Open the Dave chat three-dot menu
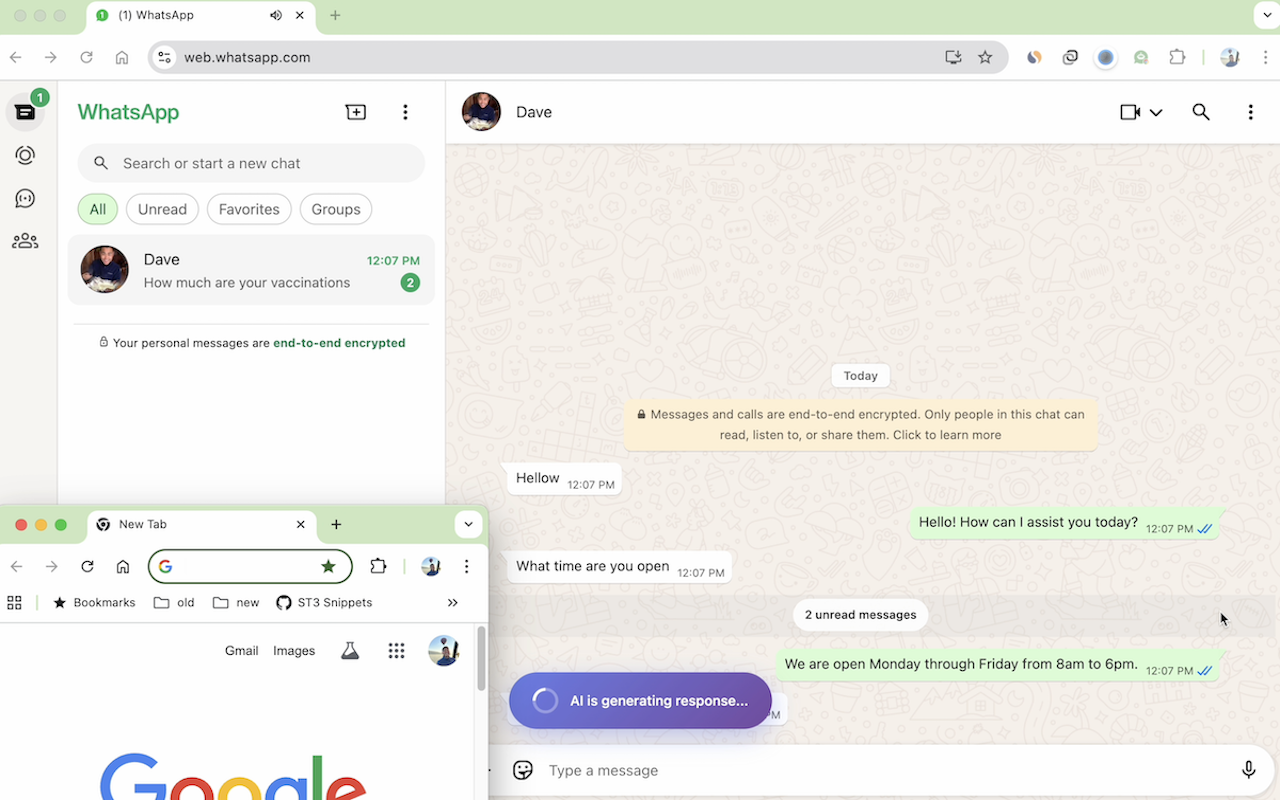This screenshot has width=1280, height=800. point(1250,112)
